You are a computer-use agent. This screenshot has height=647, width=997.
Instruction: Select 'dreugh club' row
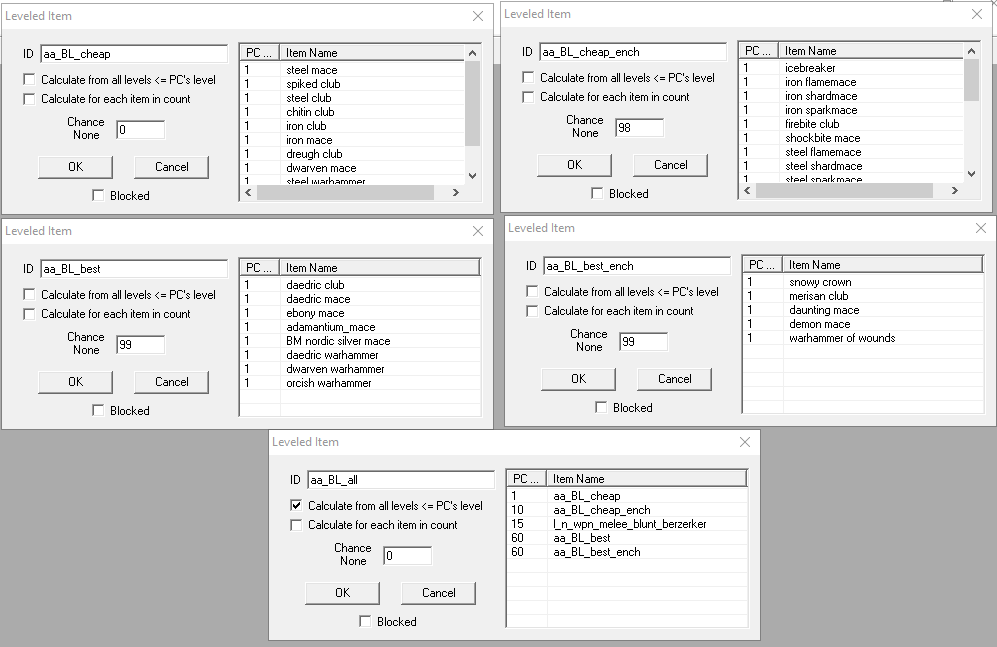click(353, 154)
